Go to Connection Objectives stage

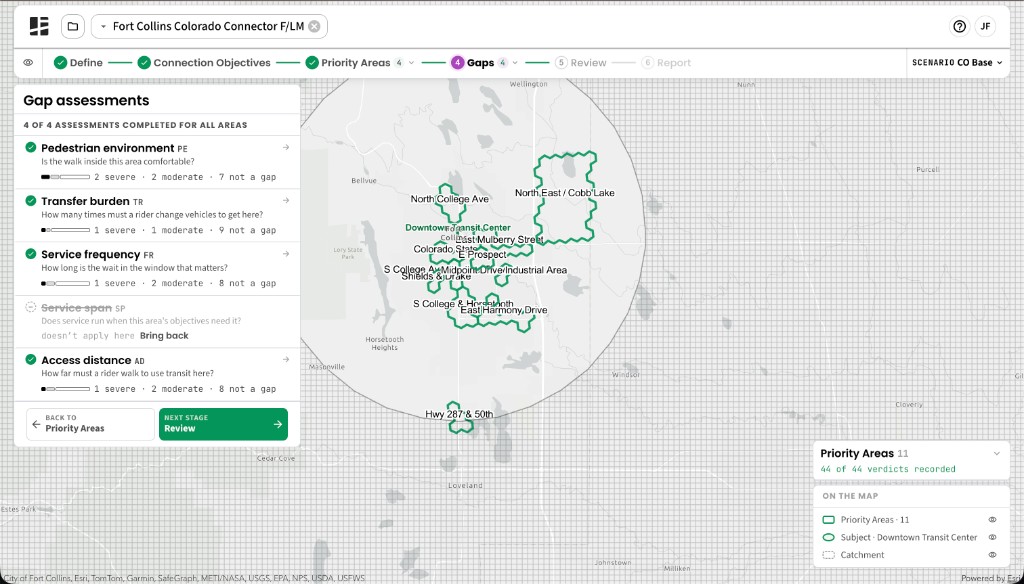[x=204, y=63]
